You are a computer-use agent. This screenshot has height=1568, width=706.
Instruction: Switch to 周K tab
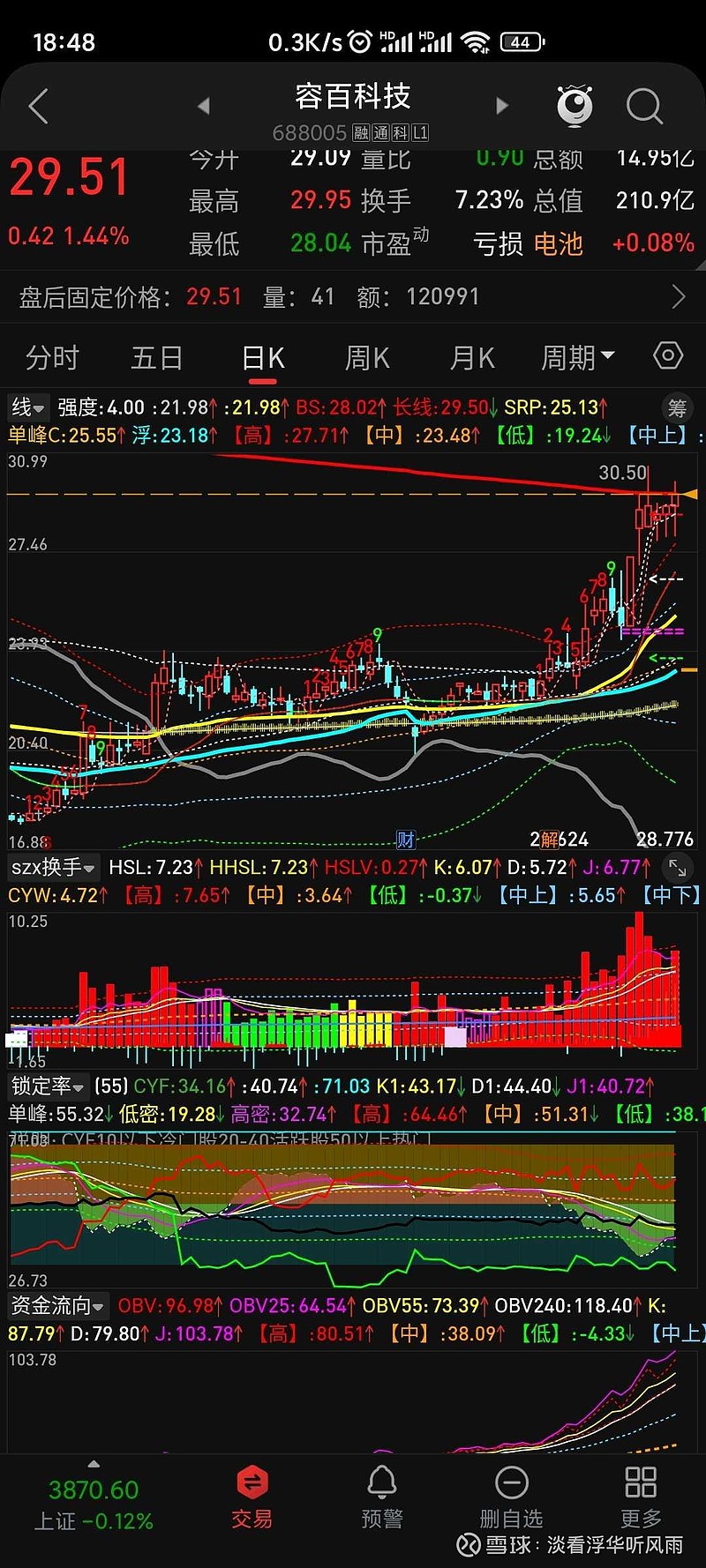367,357
